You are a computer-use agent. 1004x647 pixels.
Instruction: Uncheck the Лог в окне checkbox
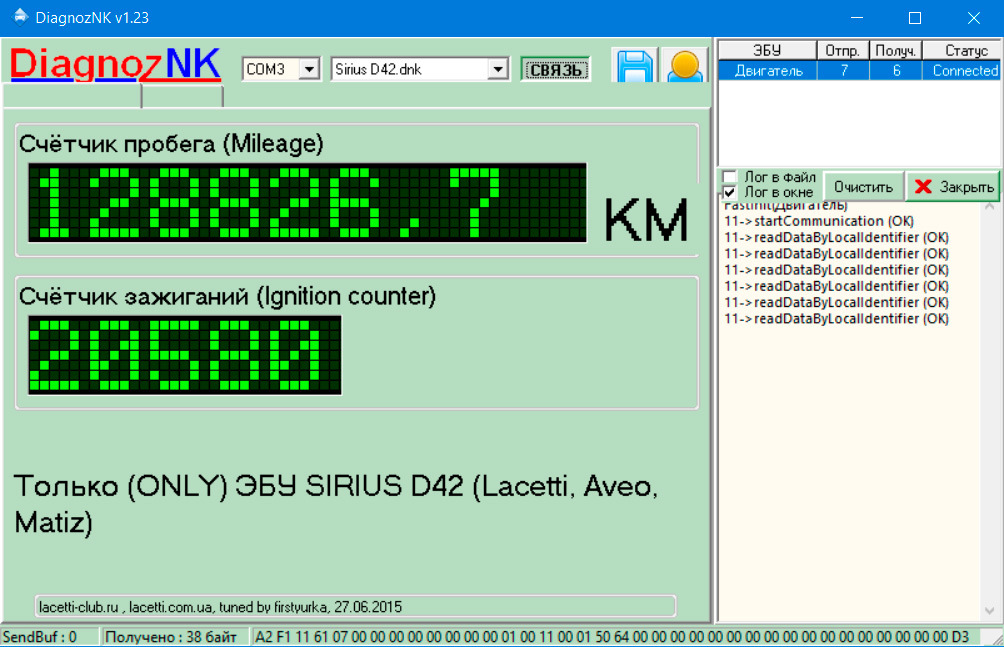[x=730, y=191]
